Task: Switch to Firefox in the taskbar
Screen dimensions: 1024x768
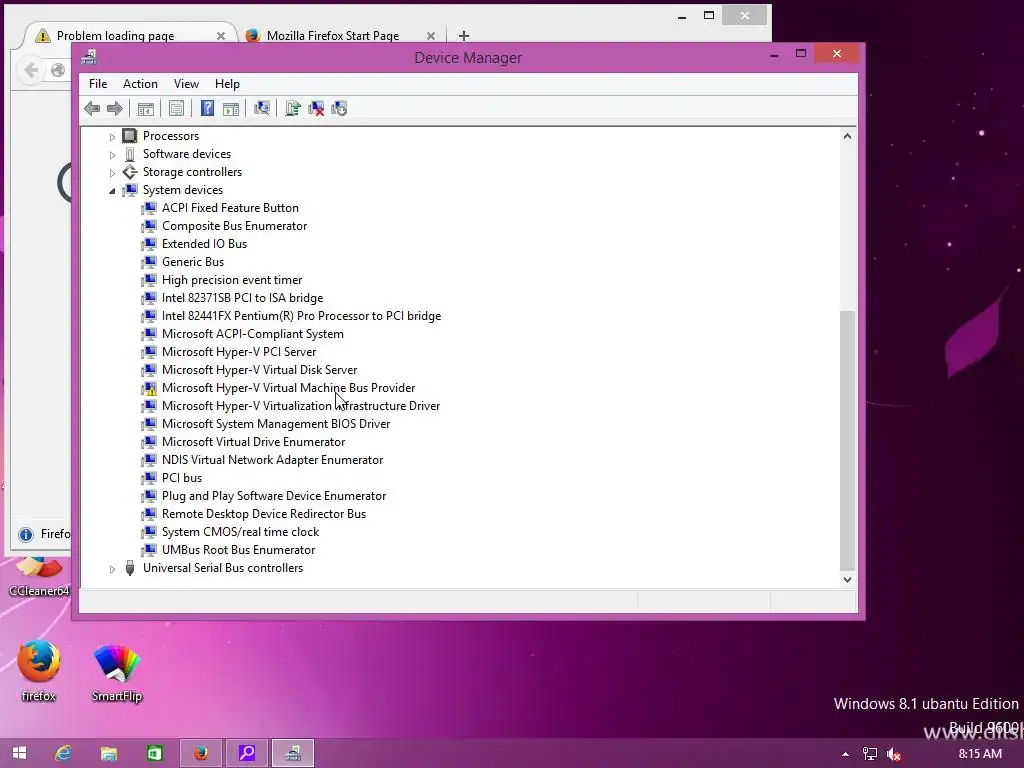Action: pyautogui.click(x=201, y=753)
